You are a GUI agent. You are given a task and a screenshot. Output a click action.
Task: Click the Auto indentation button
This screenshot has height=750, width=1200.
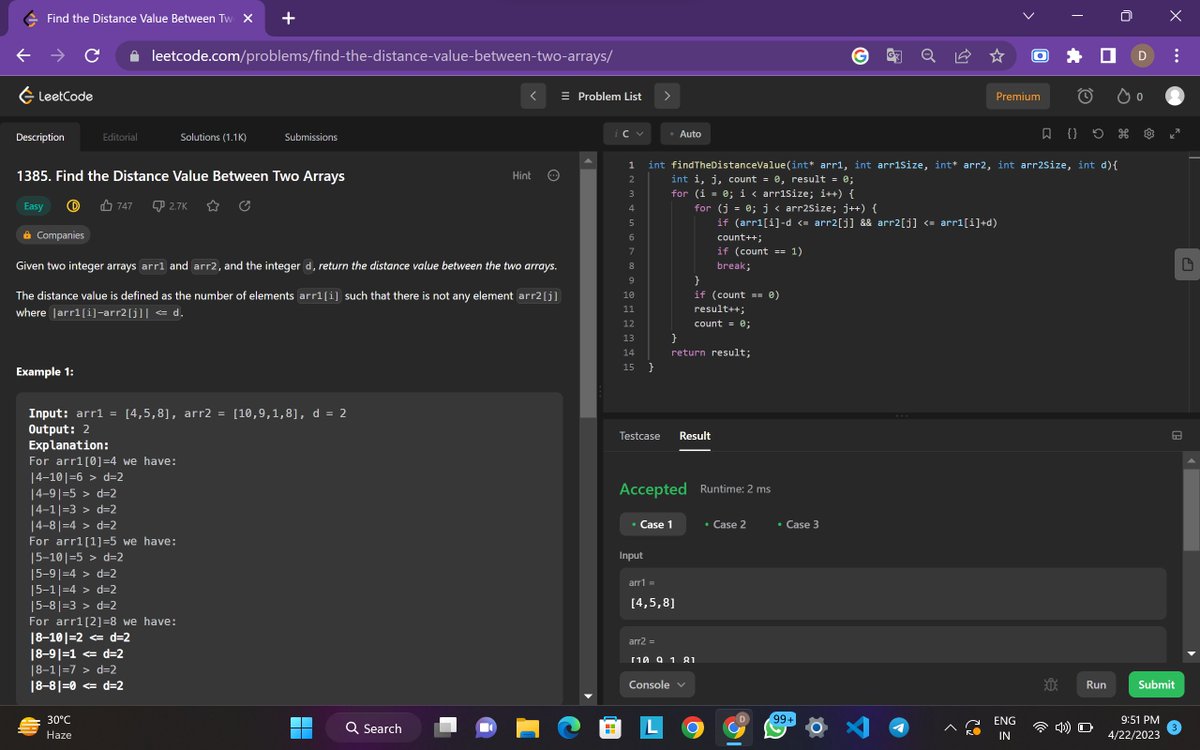click(686, 133)
